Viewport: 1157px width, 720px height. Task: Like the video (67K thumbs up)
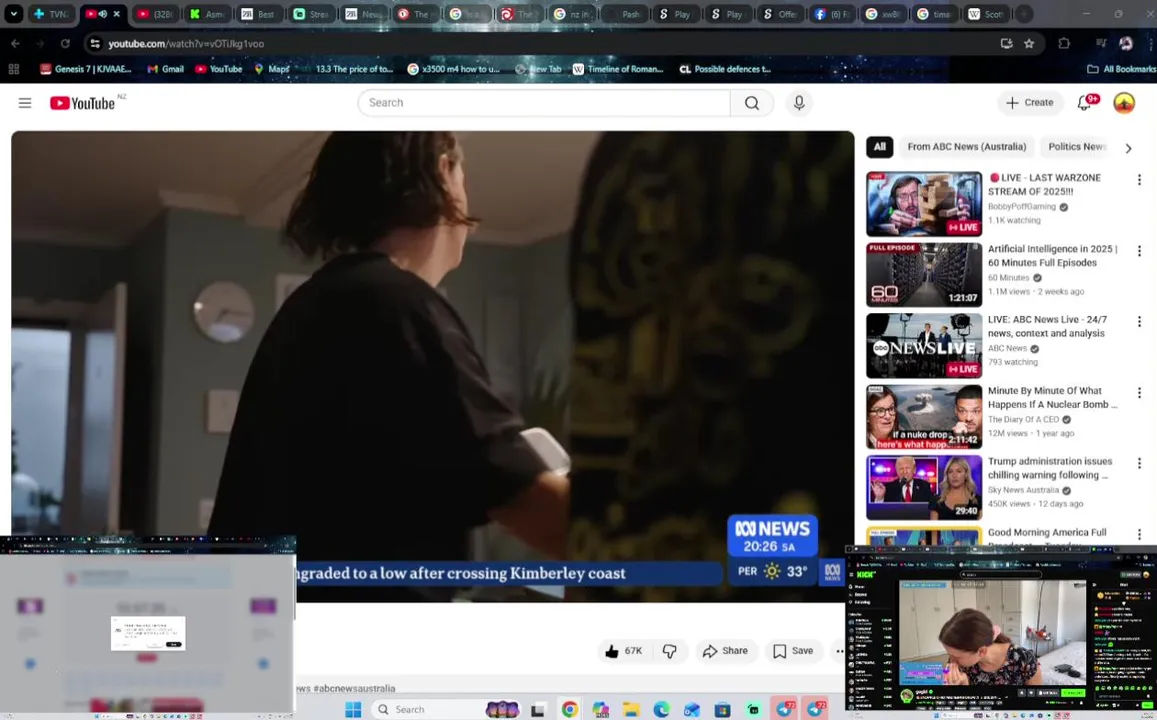pyautogui.click(x=624, y=651)
